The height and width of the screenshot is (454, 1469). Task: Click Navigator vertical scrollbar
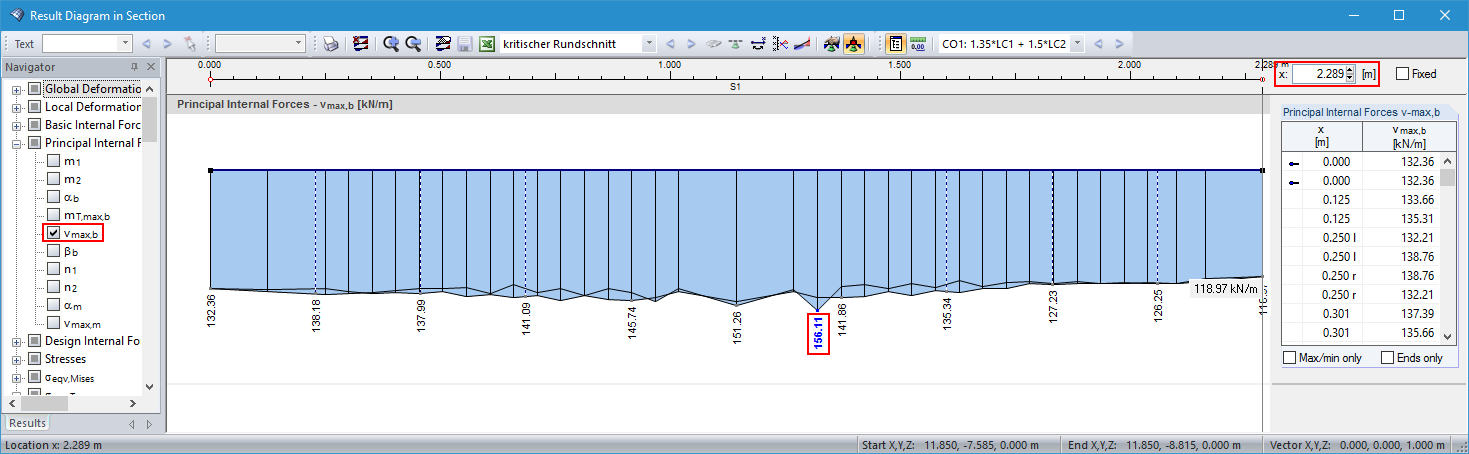(150, 237)
